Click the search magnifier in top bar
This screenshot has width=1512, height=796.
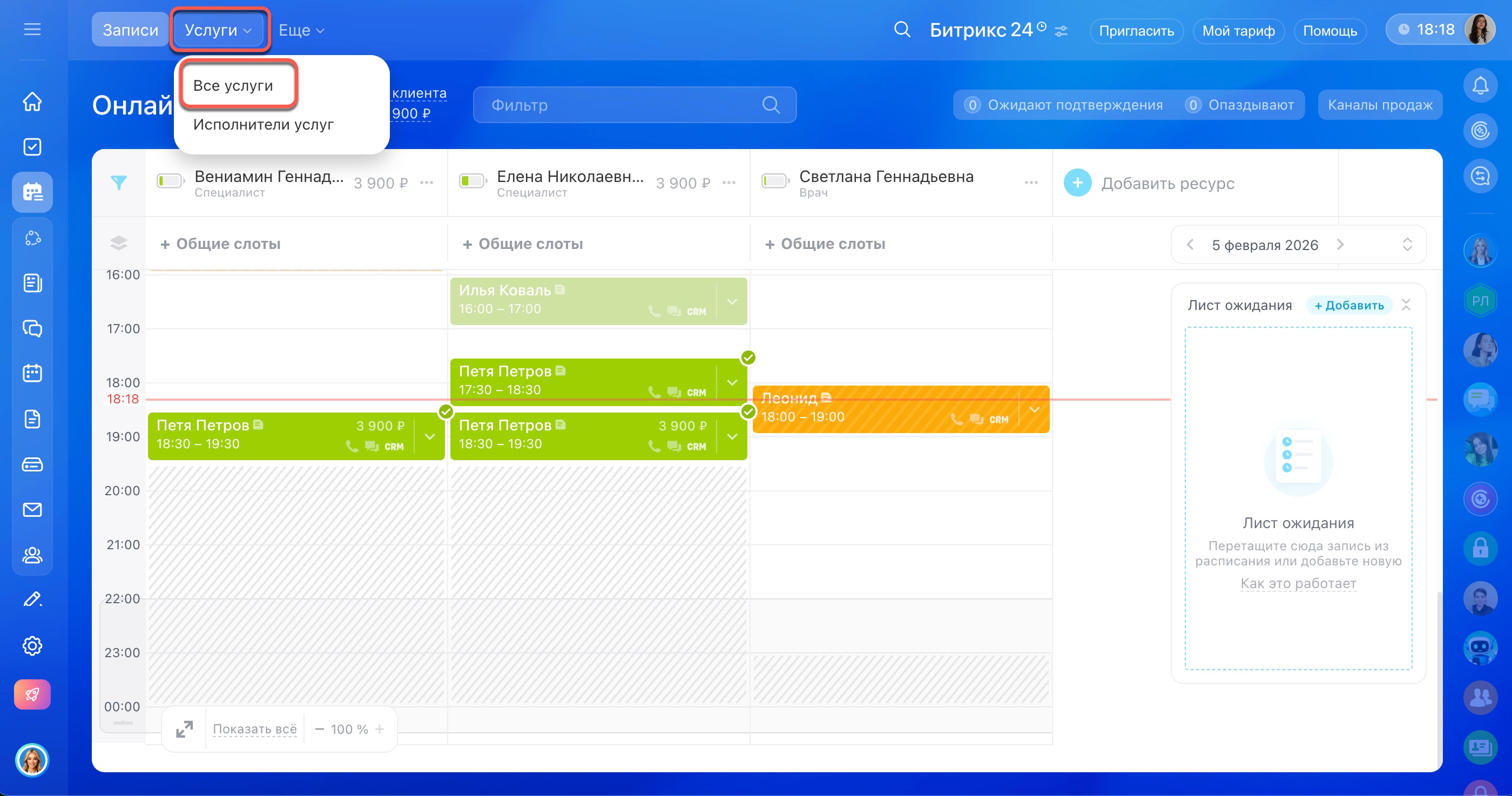pos(902,30)
